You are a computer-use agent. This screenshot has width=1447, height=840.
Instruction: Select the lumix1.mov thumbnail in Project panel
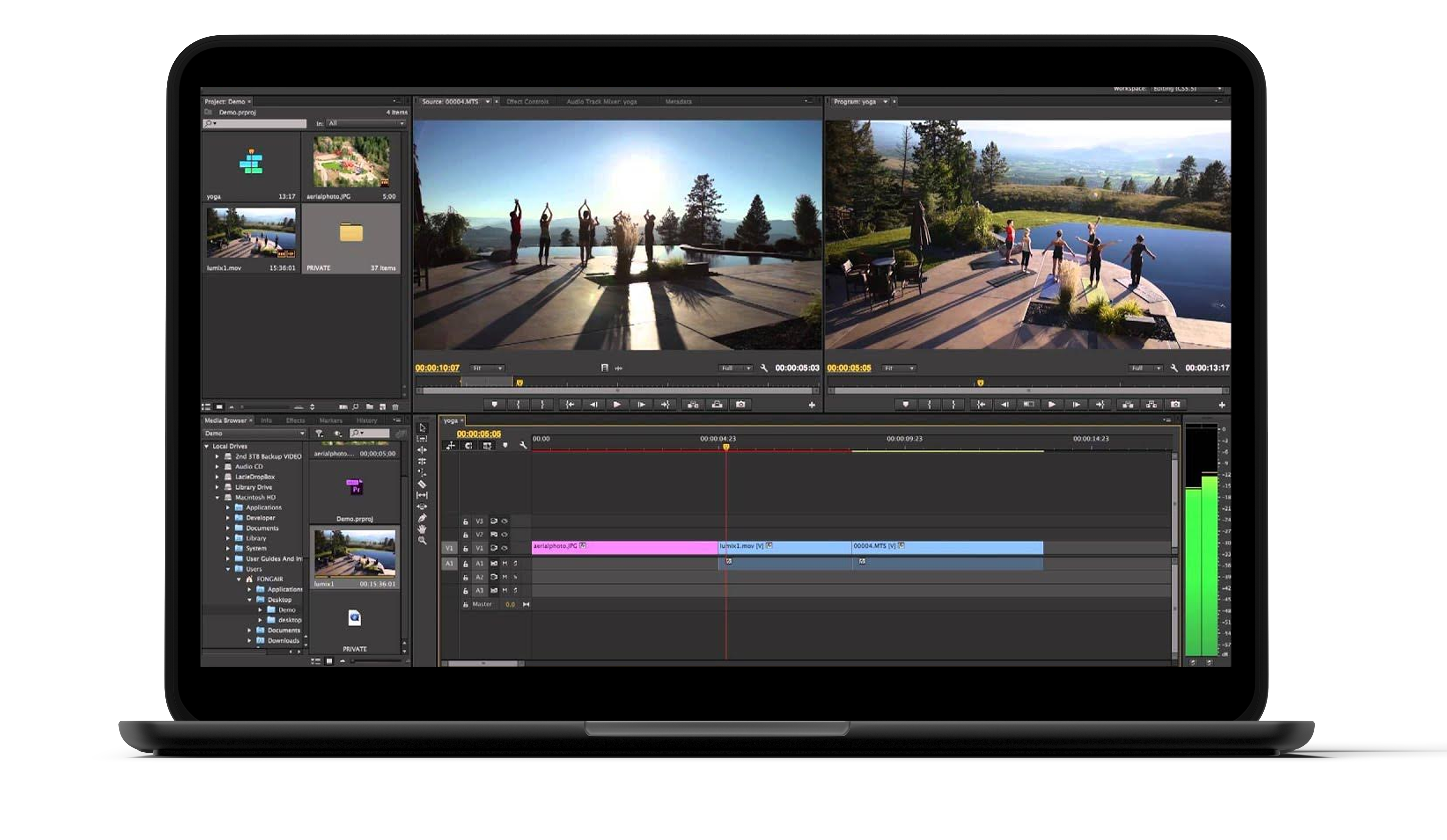tap(251, 232)
